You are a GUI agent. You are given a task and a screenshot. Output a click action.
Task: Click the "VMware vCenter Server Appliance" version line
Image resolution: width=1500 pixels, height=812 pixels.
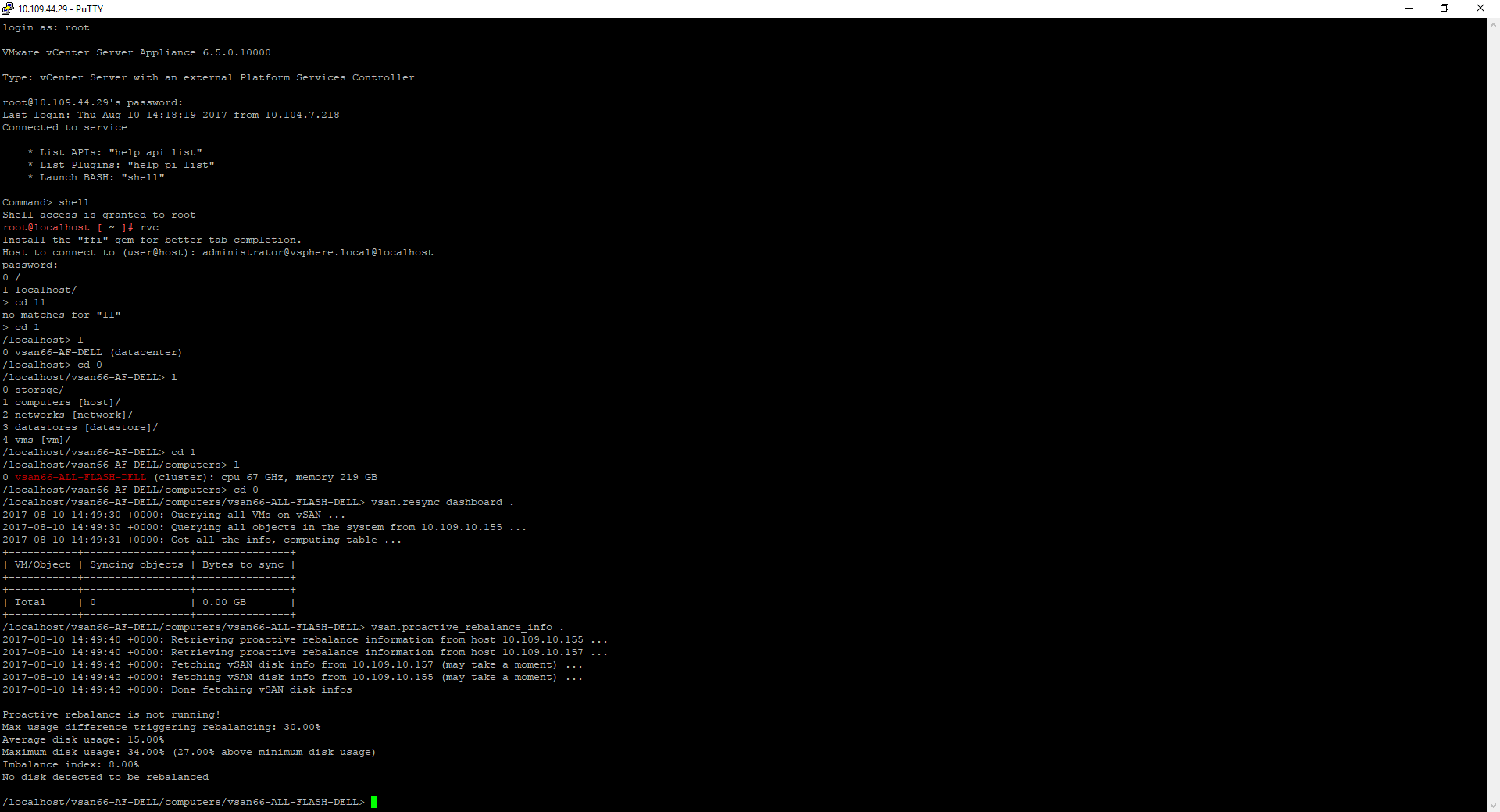click(x=136, y=53)
